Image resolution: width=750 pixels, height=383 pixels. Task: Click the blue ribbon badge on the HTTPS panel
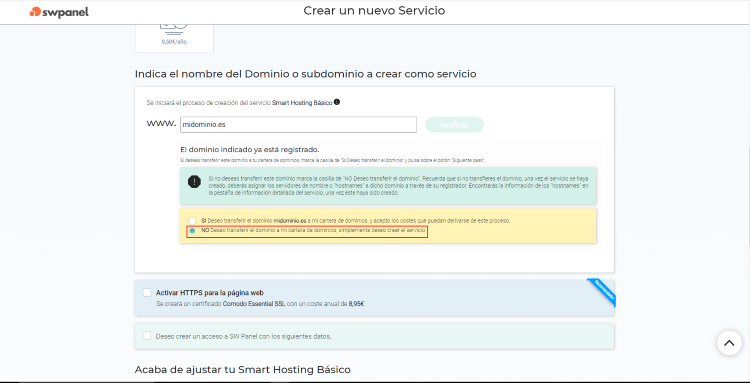click(602, 291)
